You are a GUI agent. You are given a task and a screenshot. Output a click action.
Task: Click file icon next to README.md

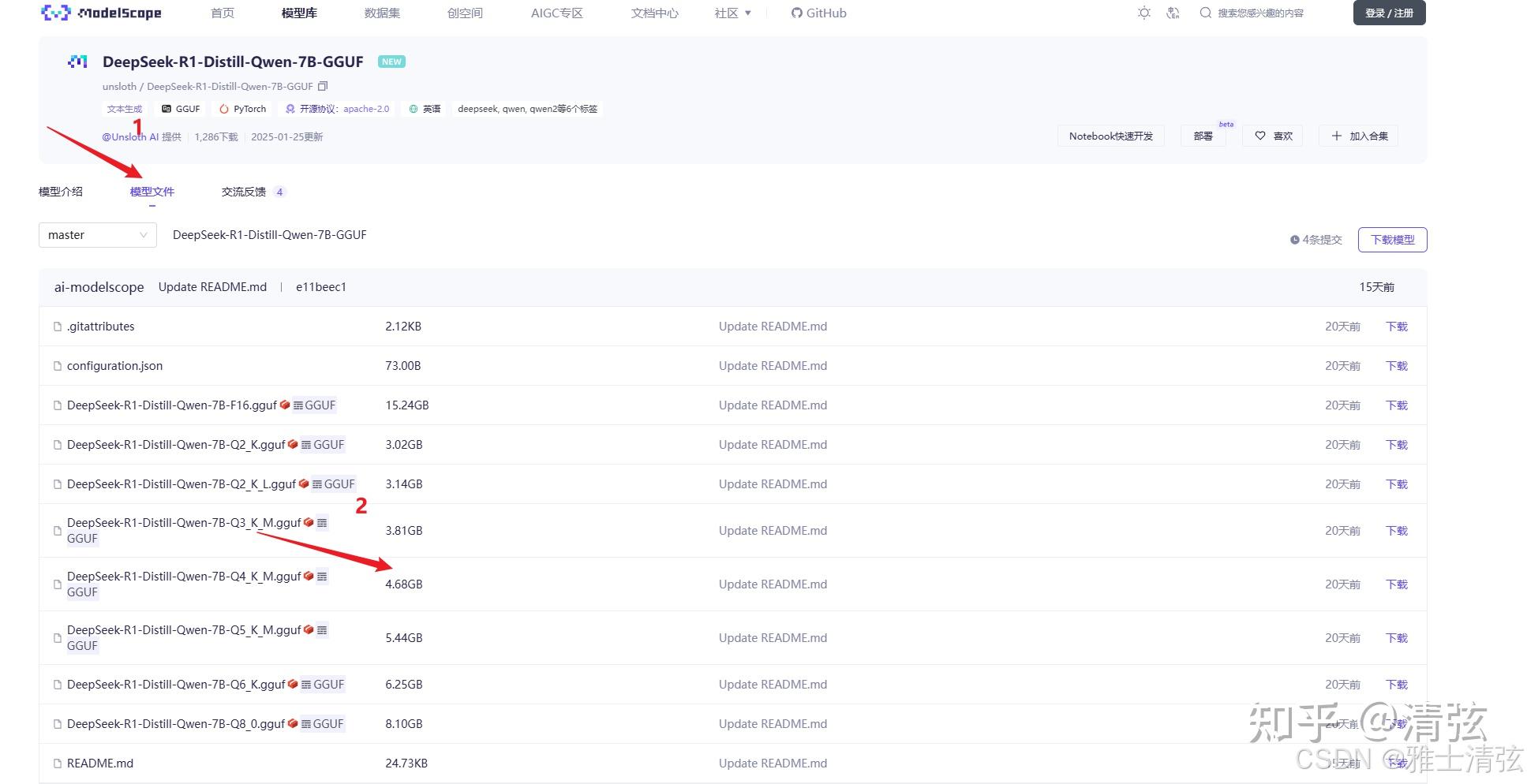[x=57, y=763]
